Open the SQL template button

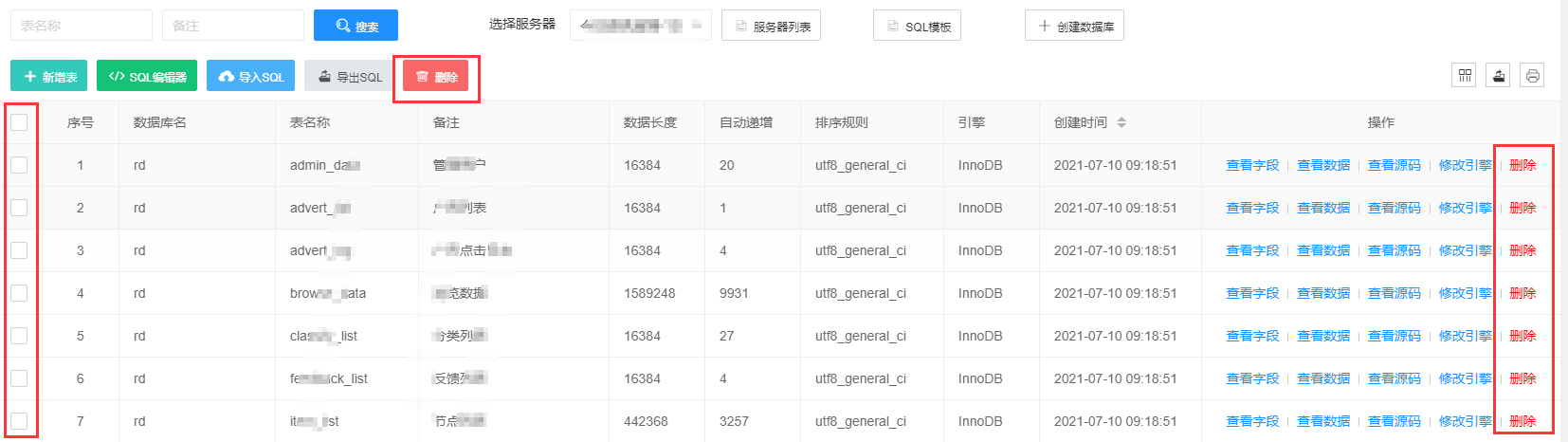coord(917,26)
